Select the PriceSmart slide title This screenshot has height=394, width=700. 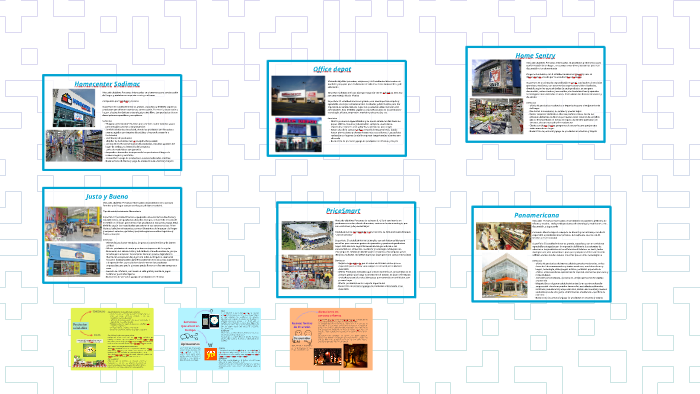(x=343, y=211)
